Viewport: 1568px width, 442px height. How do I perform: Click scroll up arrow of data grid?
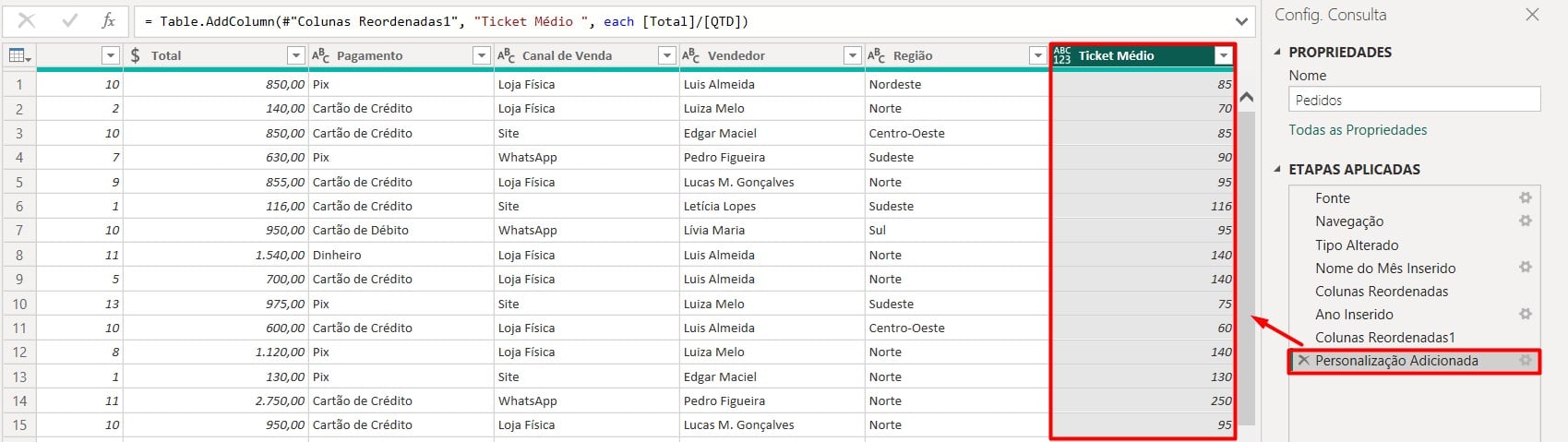tap(1247, 97)
